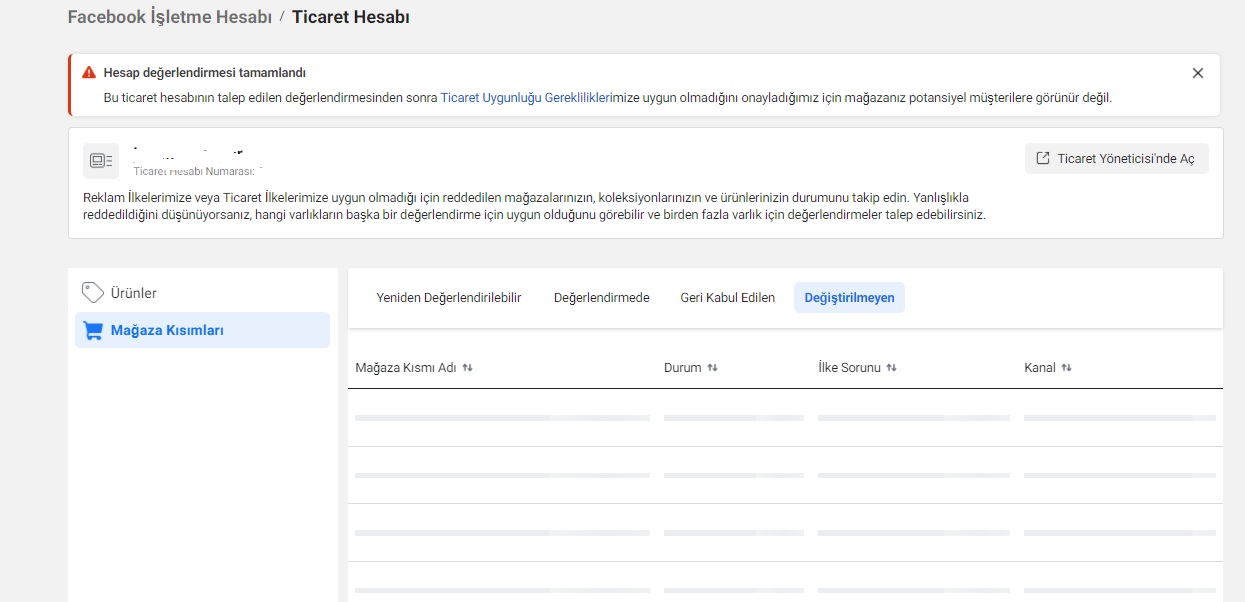Click the Kanal column header text

click(x=1040, y=368)
